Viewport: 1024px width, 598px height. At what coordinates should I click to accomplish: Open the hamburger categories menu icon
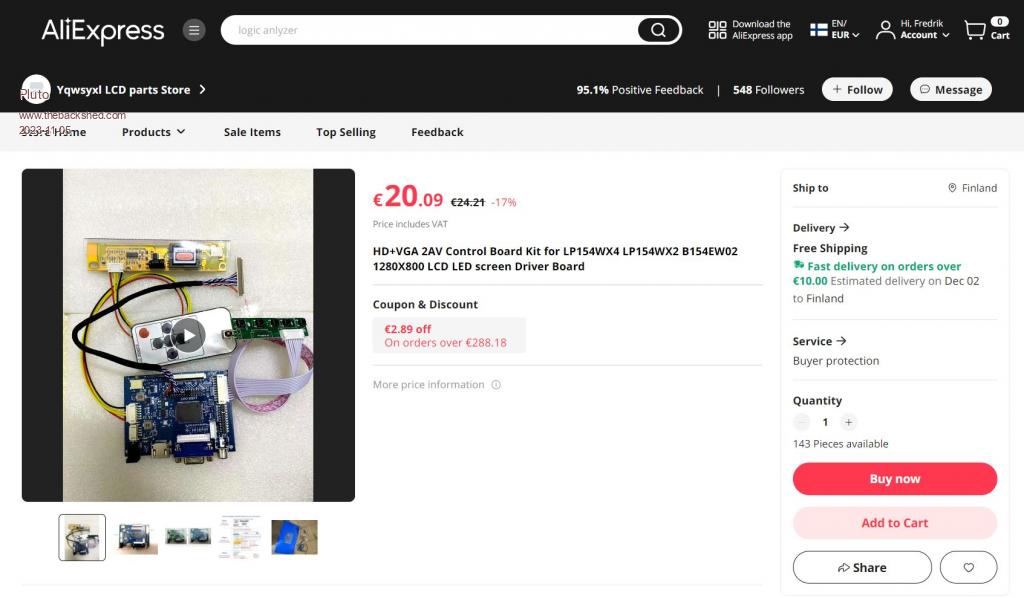click(x=194, y=30)
